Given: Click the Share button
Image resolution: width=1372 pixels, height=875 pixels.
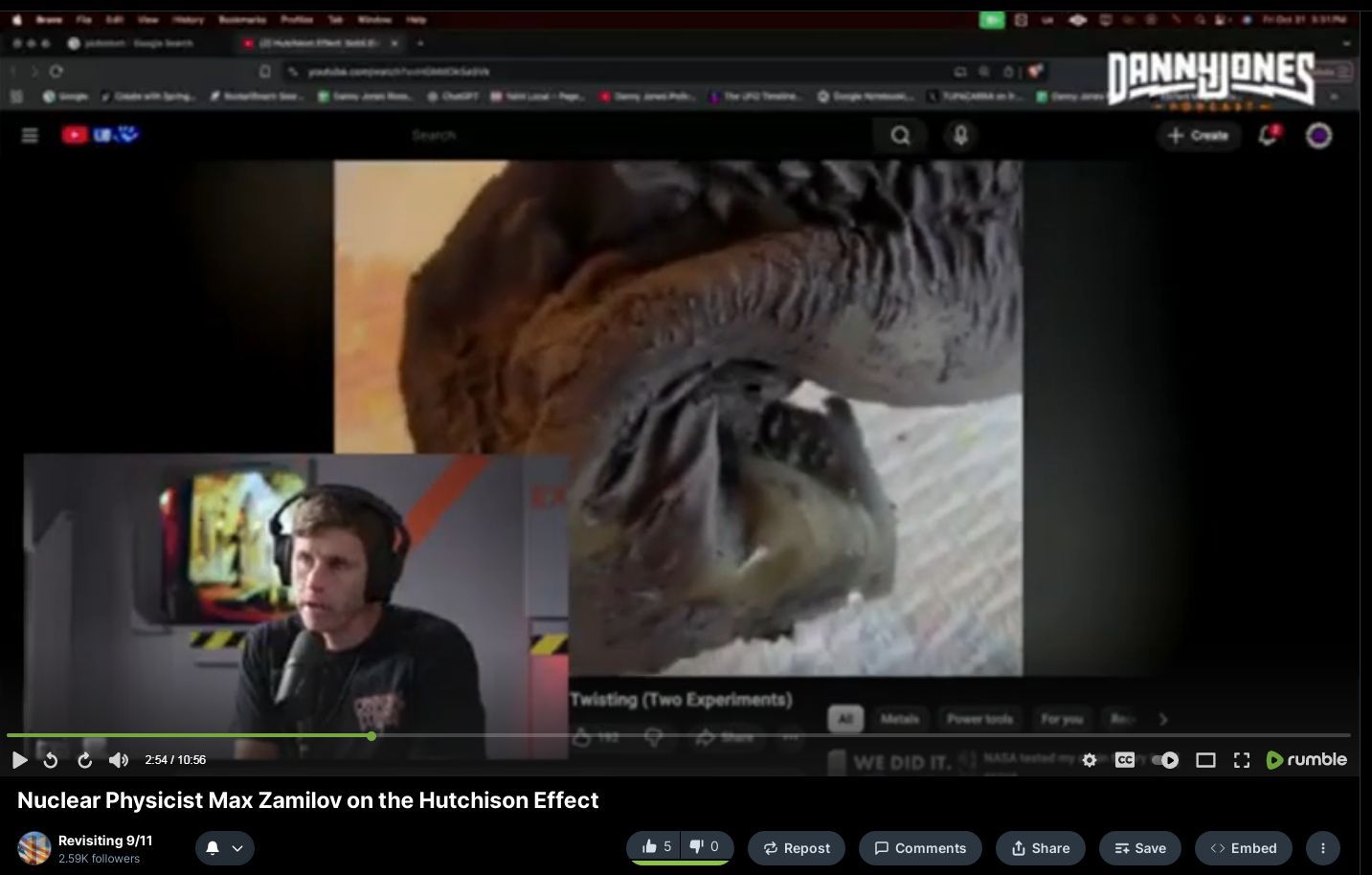Looking at the screenshot, I should pyautogui.click(x=1040, y=848).
